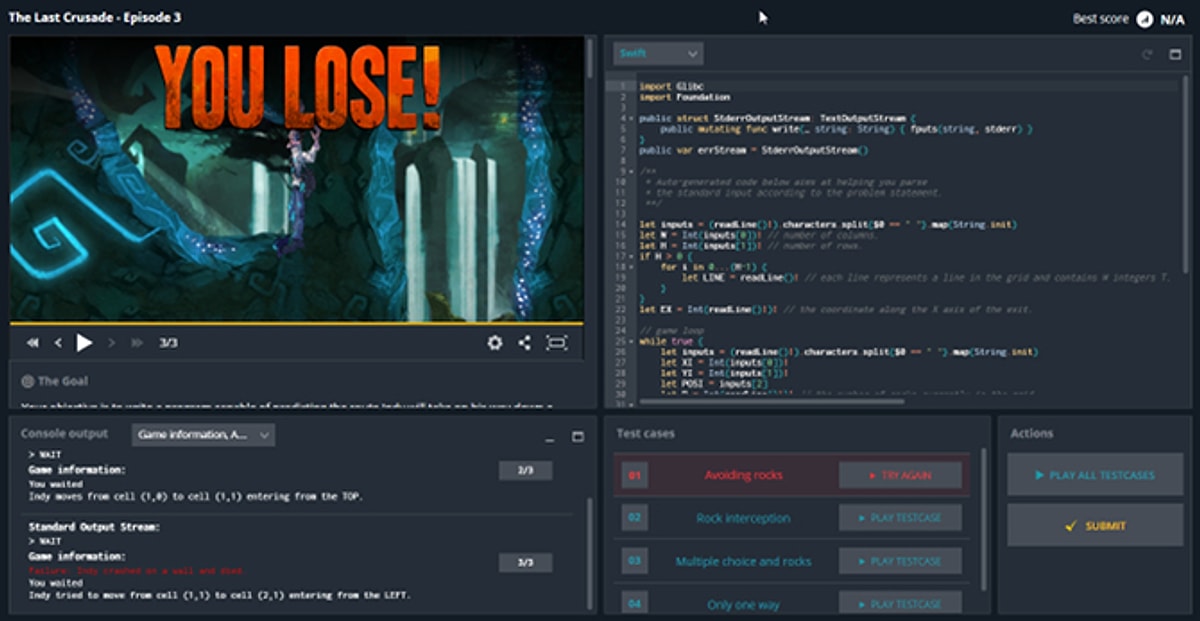This screenshot has width=1200, height=621.
Task: Minimize the console output panel
Action: click(x=549, y=438)
